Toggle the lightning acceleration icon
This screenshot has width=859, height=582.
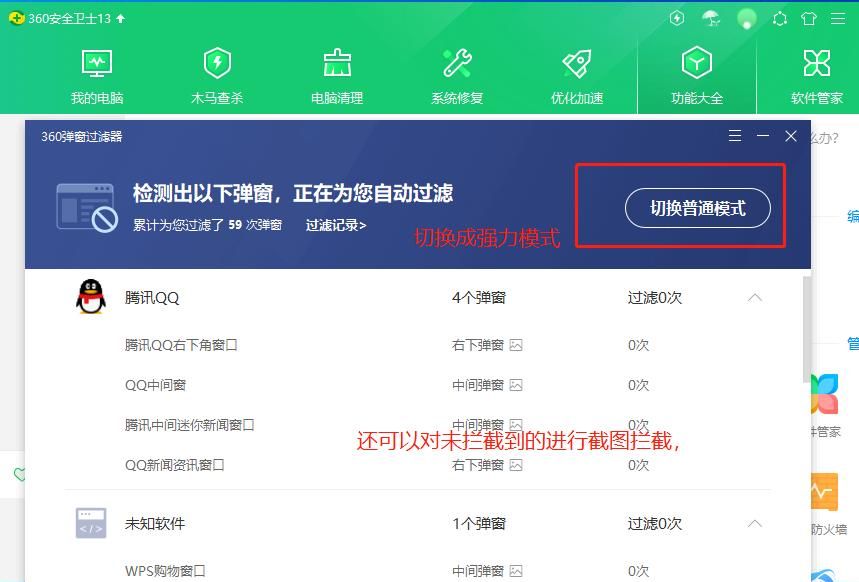677,18
